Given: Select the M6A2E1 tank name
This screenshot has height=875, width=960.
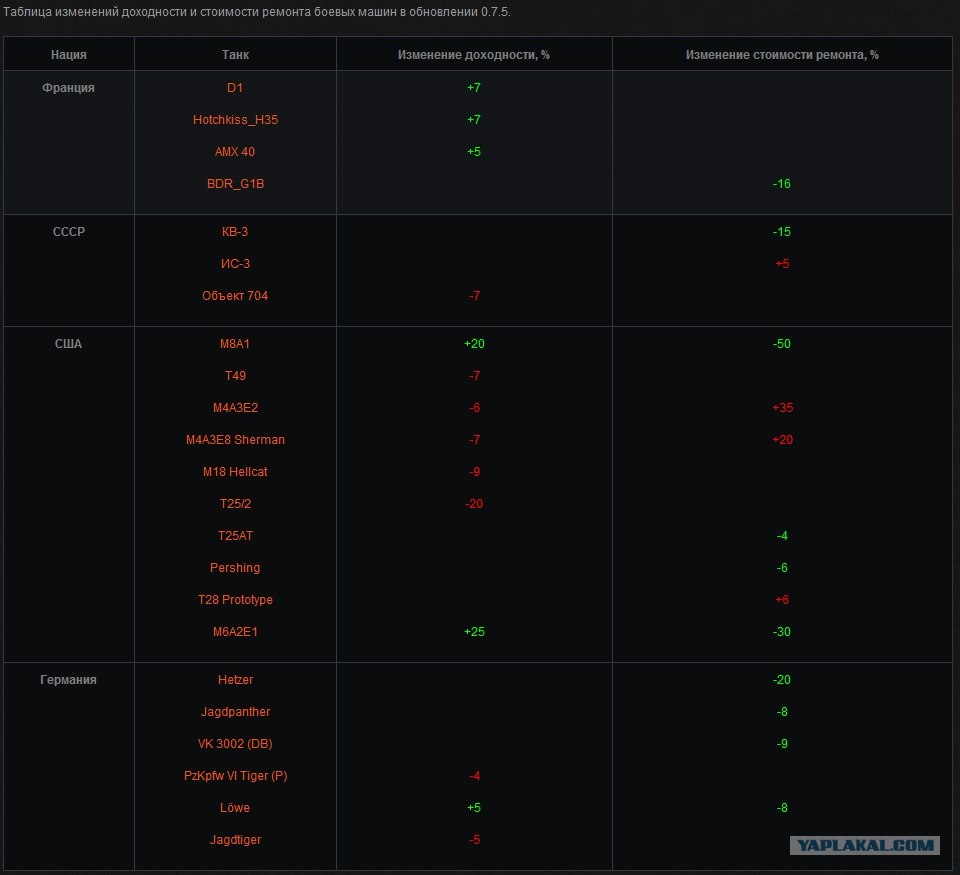Looking at the screenshot, I should [x=235, y=631].
